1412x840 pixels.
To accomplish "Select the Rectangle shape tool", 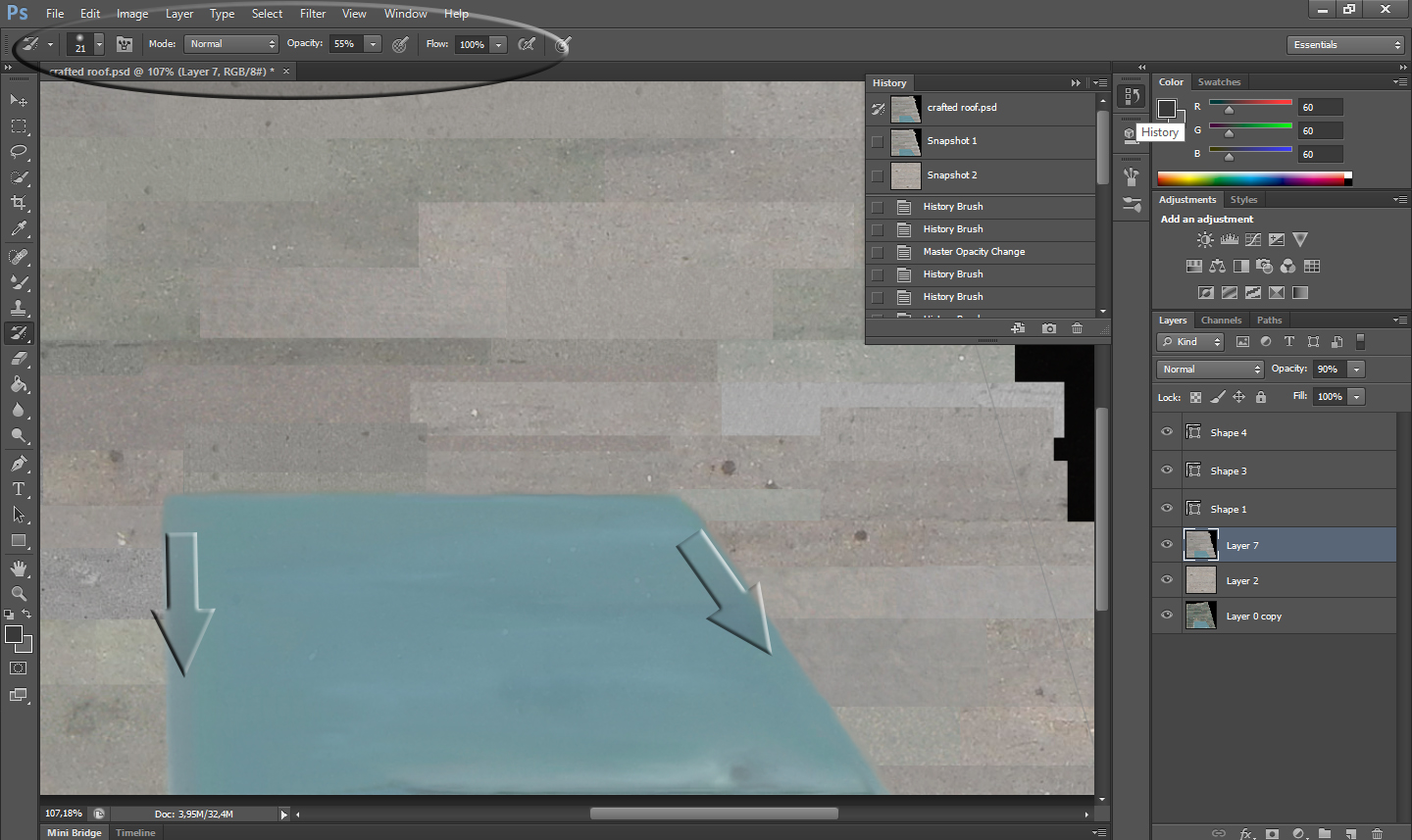I will (x=19, y=540).
